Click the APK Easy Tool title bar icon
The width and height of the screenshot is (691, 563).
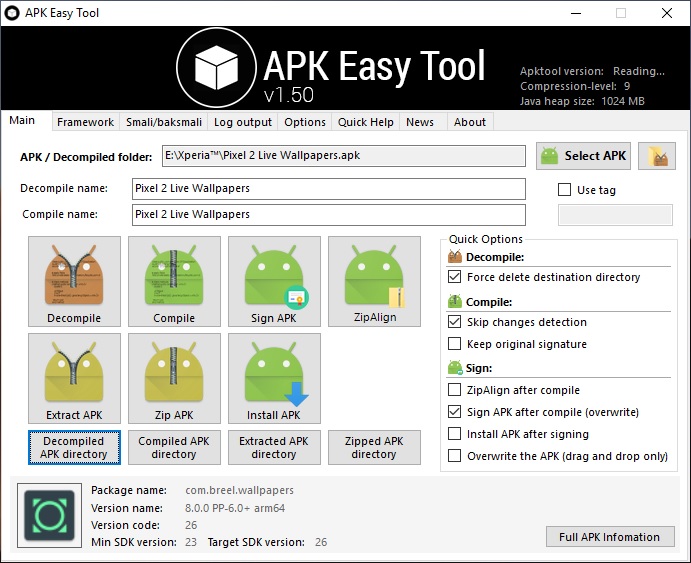point(12,13)
